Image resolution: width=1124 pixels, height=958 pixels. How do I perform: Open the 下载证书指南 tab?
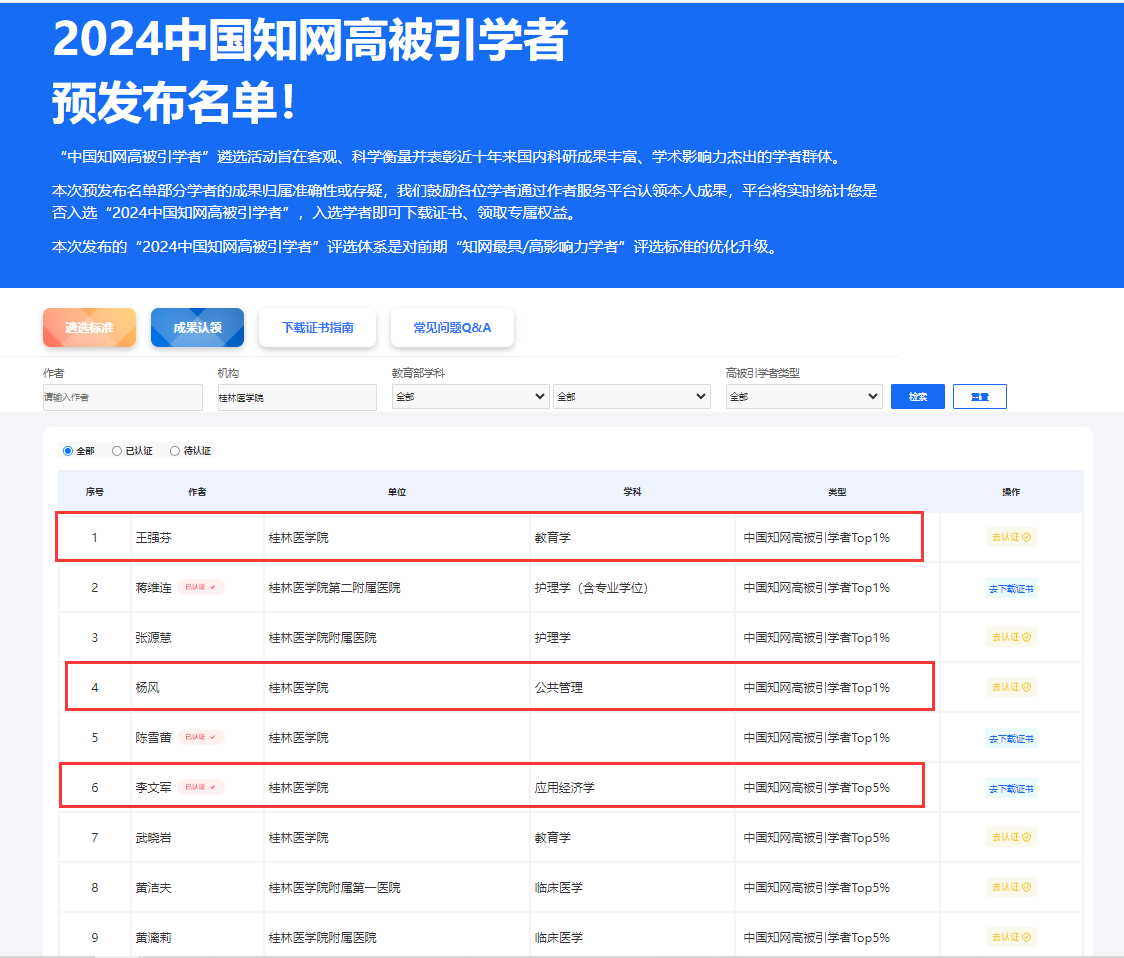click(317, 328)
